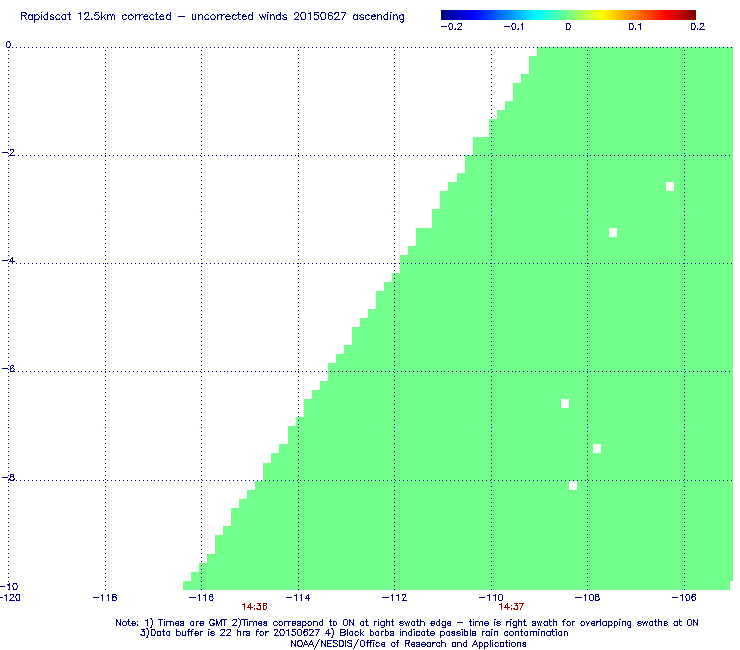Click the longitude axis label -108
The height and width of the screenshot is (650, 740).
(587, 598)
